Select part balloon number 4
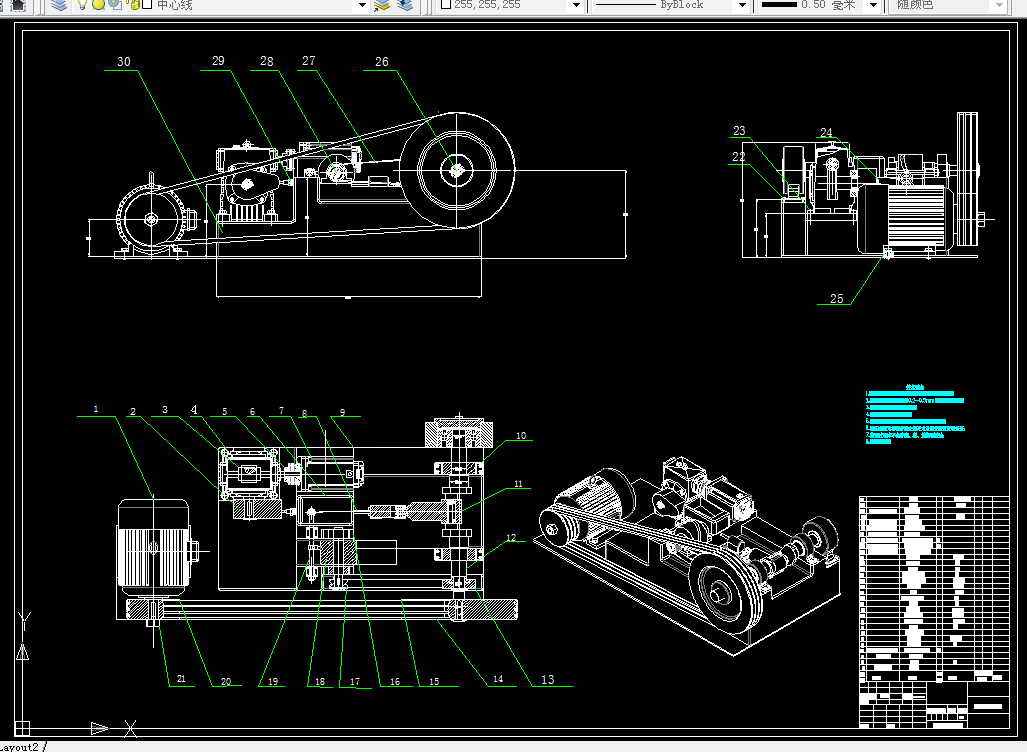 [194, 409]
